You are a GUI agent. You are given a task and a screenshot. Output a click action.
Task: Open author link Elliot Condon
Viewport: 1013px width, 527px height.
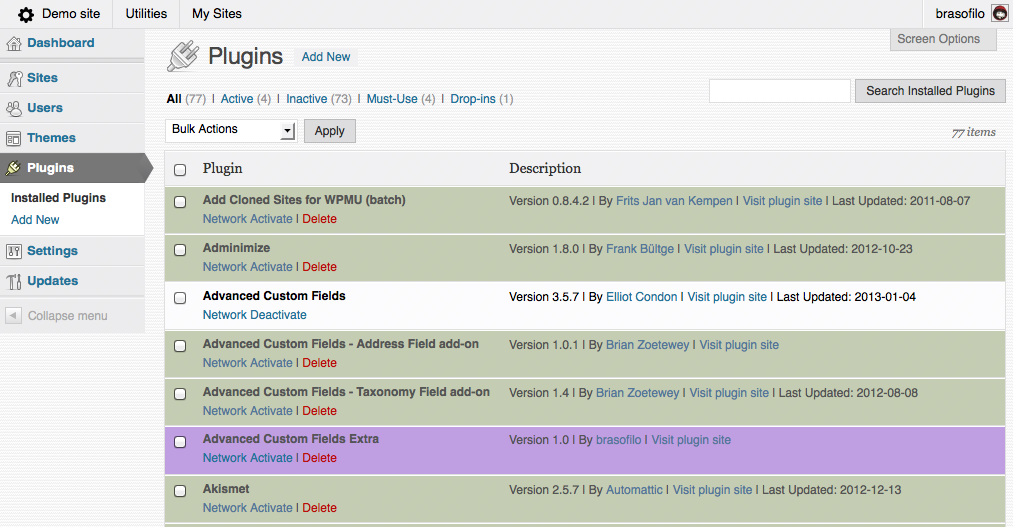642,297
